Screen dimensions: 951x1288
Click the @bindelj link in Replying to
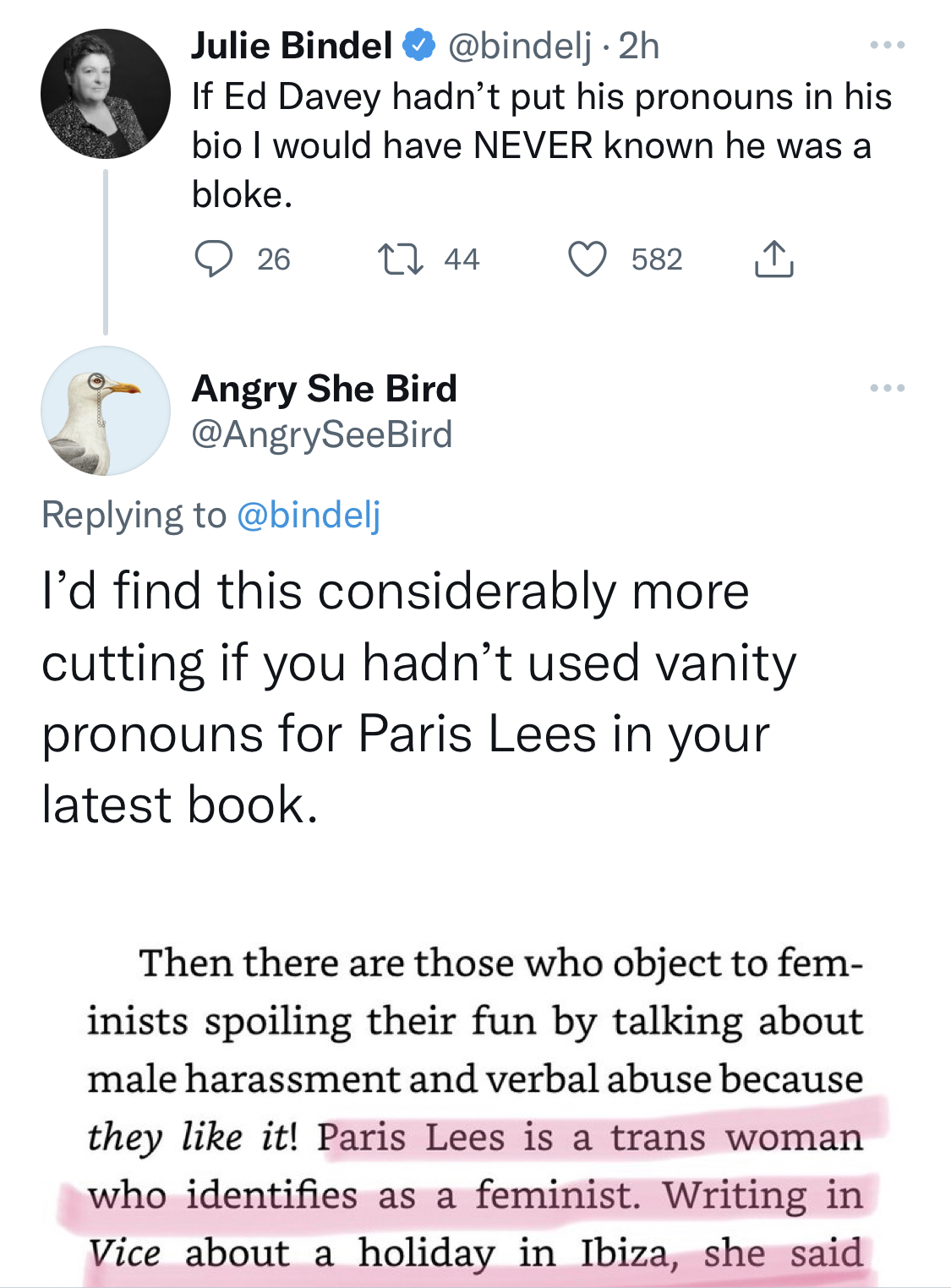[x=309, y=515]
